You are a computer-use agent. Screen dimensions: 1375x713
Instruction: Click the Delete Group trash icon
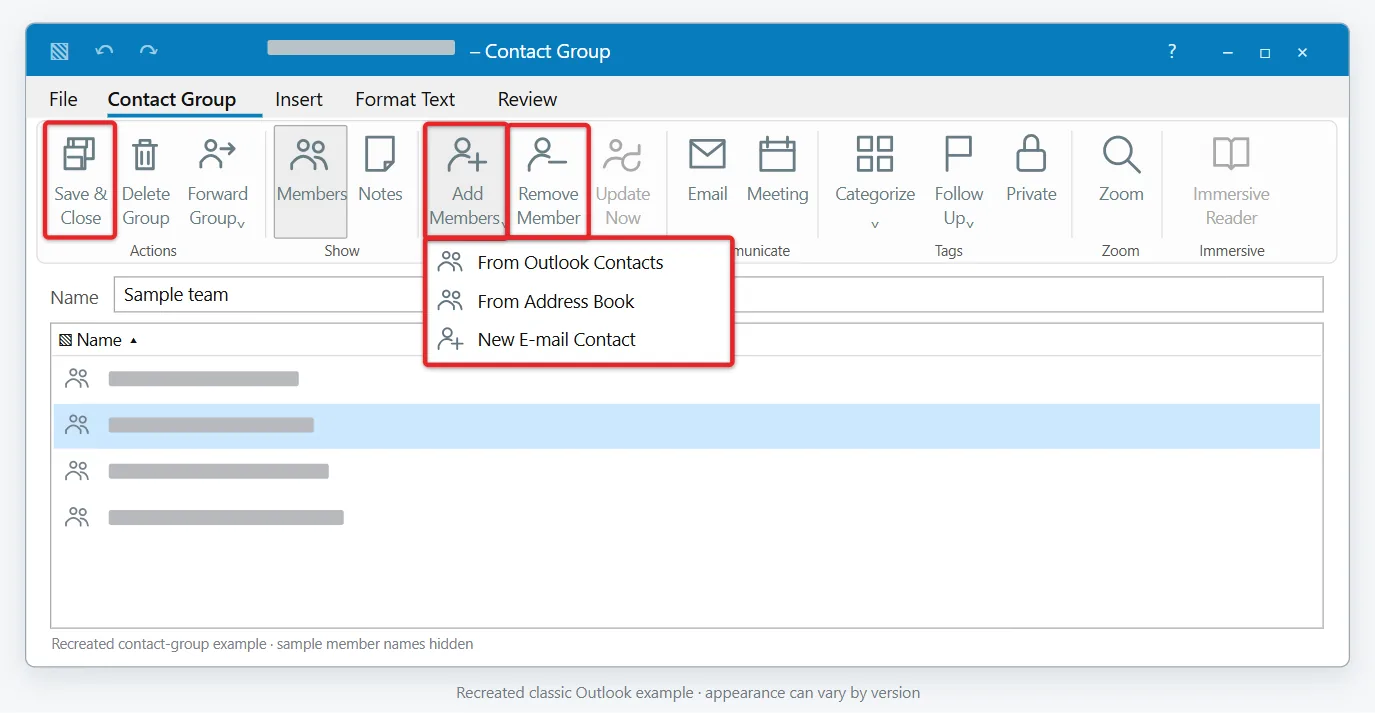pos(146,155)
